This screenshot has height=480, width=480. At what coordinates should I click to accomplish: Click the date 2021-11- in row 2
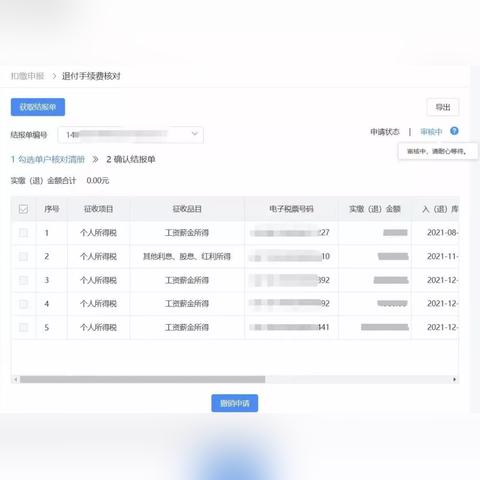(x=442, y=256)
